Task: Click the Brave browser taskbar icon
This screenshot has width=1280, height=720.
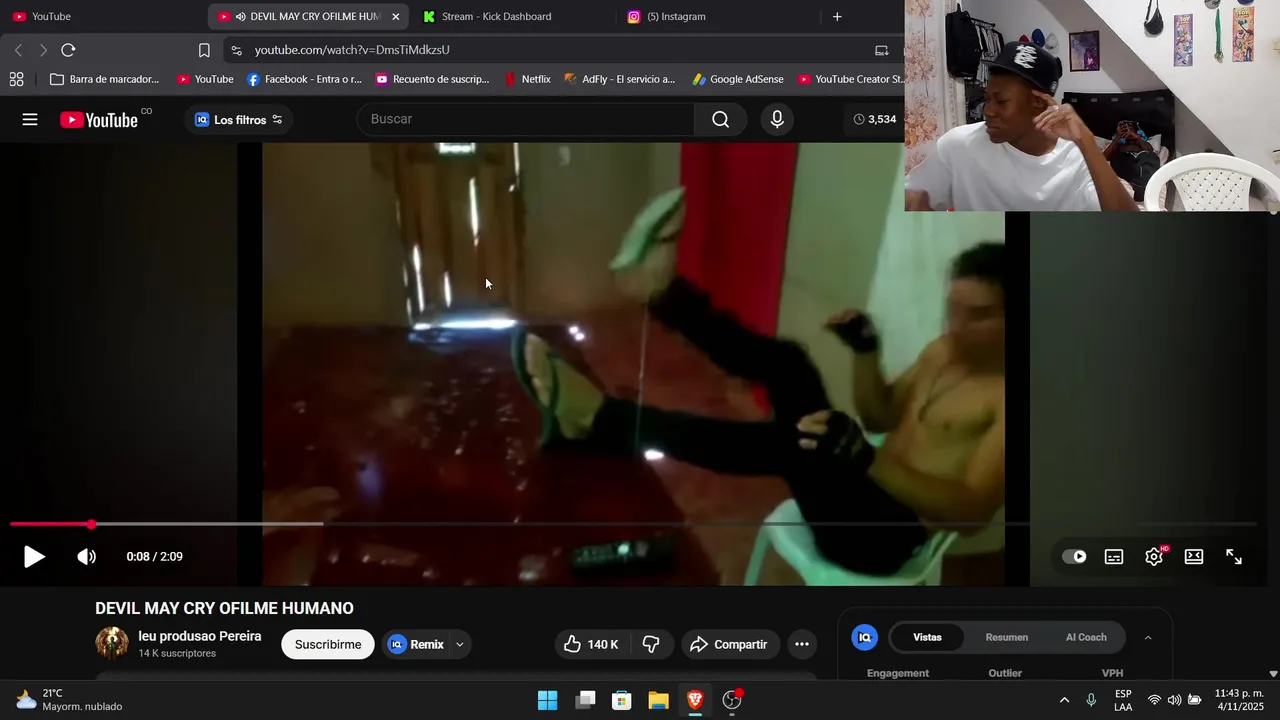Action: 695,700
